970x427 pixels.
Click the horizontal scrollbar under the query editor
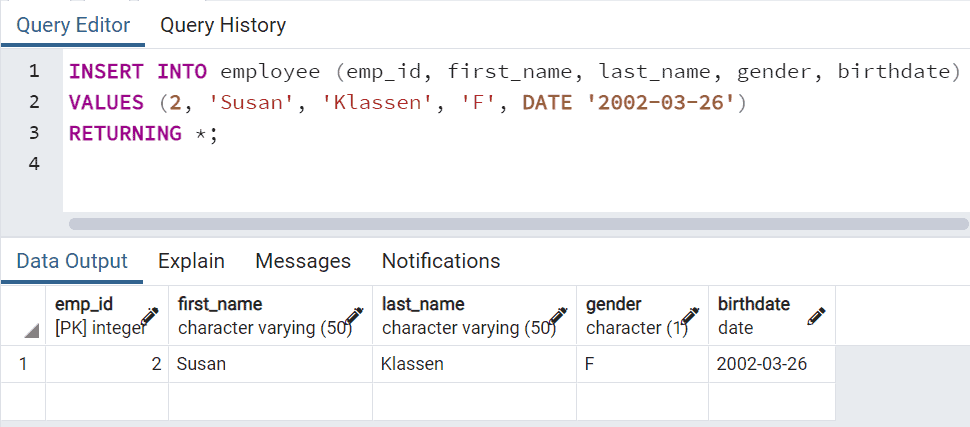point(519,223)
